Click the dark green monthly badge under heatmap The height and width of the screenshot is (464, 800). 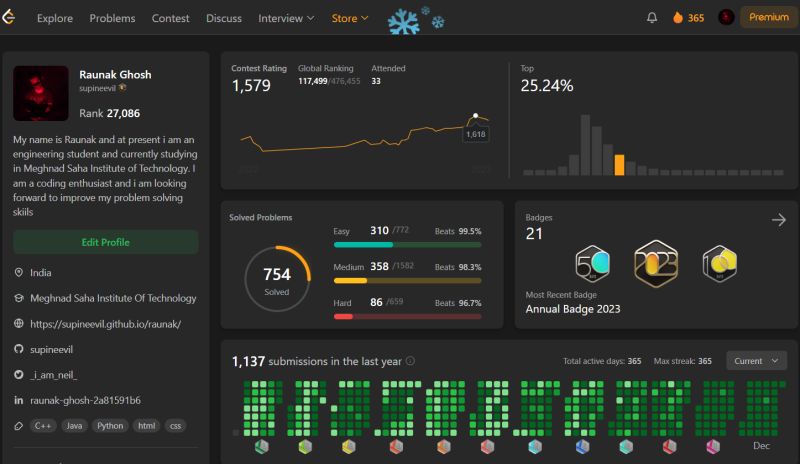point(262,447)
